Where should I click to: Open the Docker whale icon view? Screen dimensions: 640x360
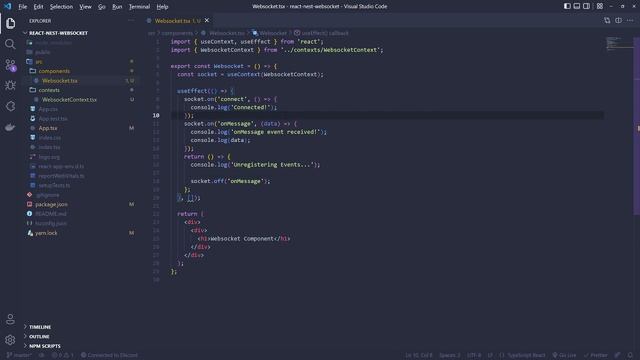pos(10,127)
